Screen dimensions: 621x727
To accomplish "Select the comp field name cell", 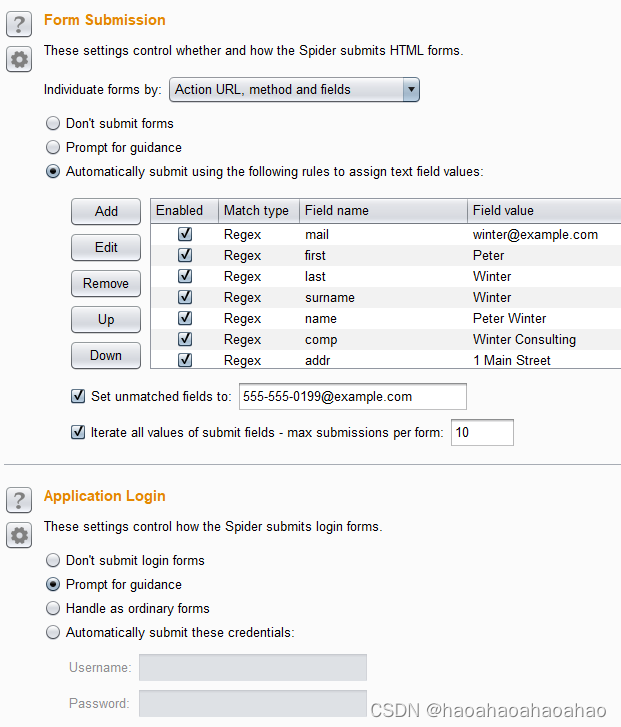I will pos(383,339).
